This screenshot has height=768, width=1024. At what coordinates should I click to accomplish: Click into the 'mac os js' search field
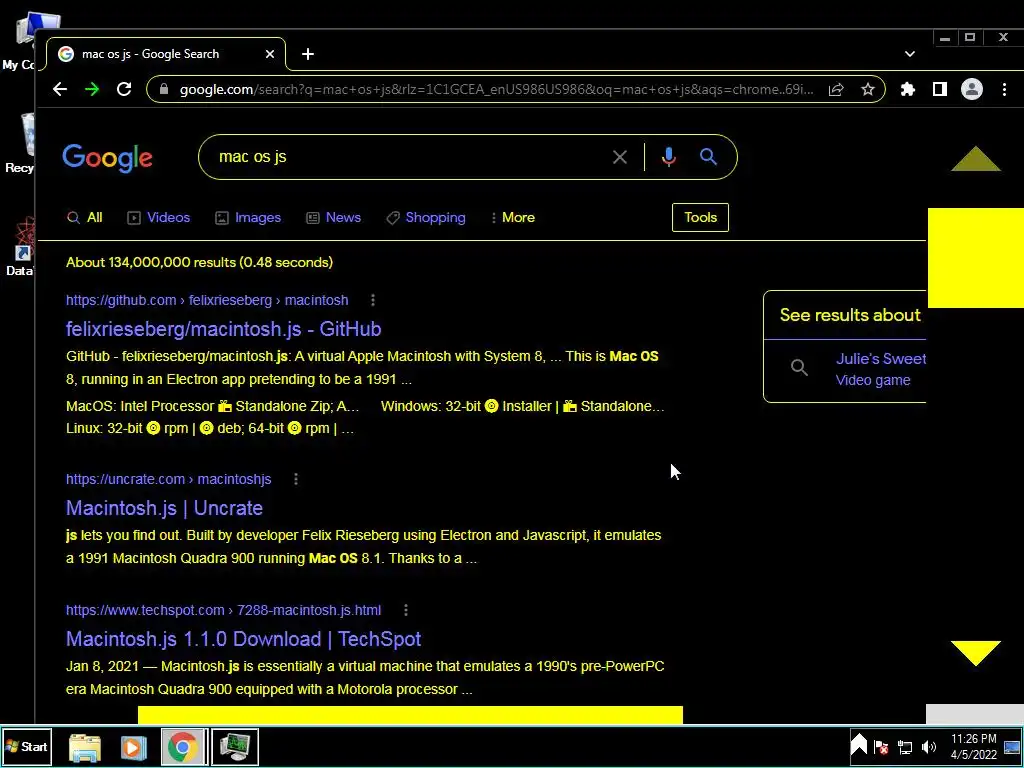point(405,157)
